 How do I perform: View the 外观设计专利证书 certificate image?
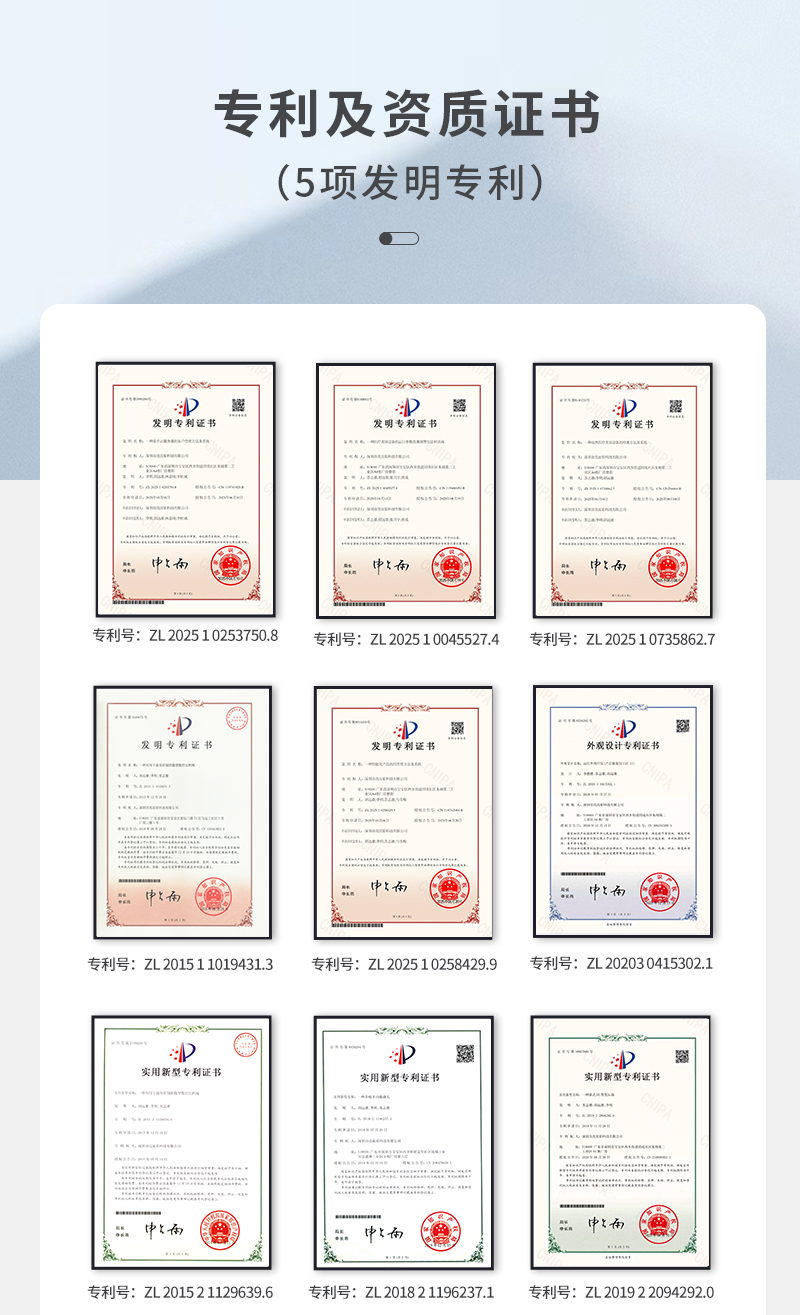tap(622, 811)
